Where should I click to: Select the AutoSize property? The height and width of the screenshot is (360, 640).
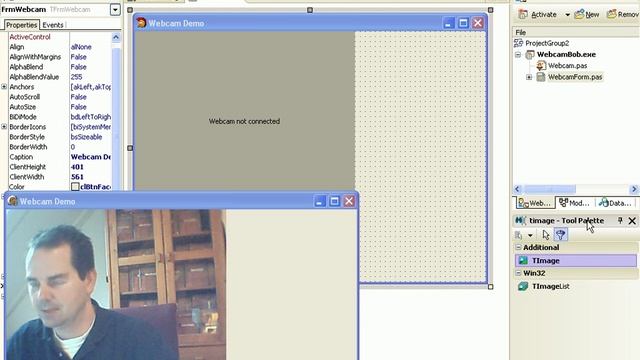[22, 107]
